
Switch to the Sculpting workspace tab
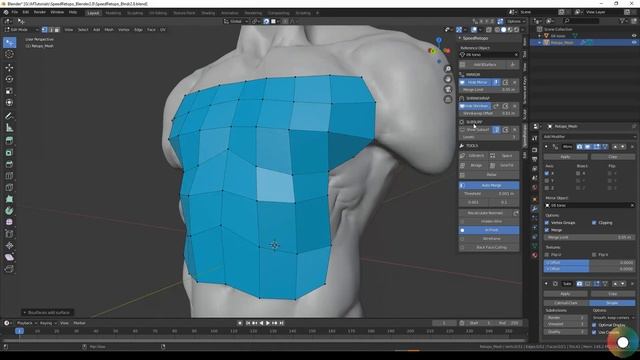click(x=135, y=13)
